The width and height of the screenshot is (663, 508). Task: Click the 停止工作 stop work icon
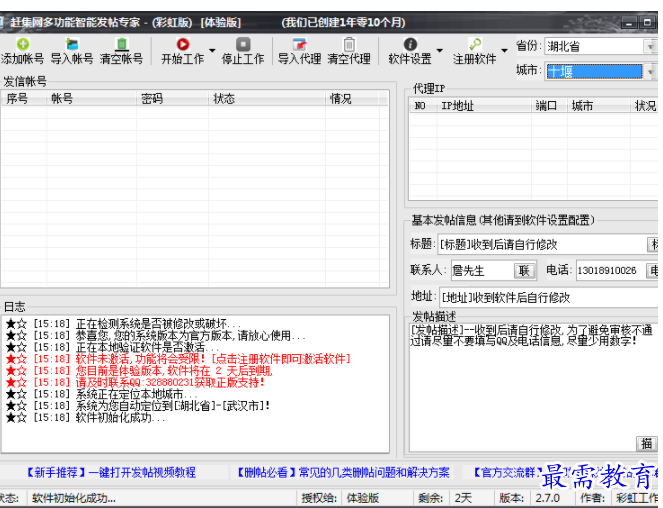pyautogui.click(x=243, y=44)
